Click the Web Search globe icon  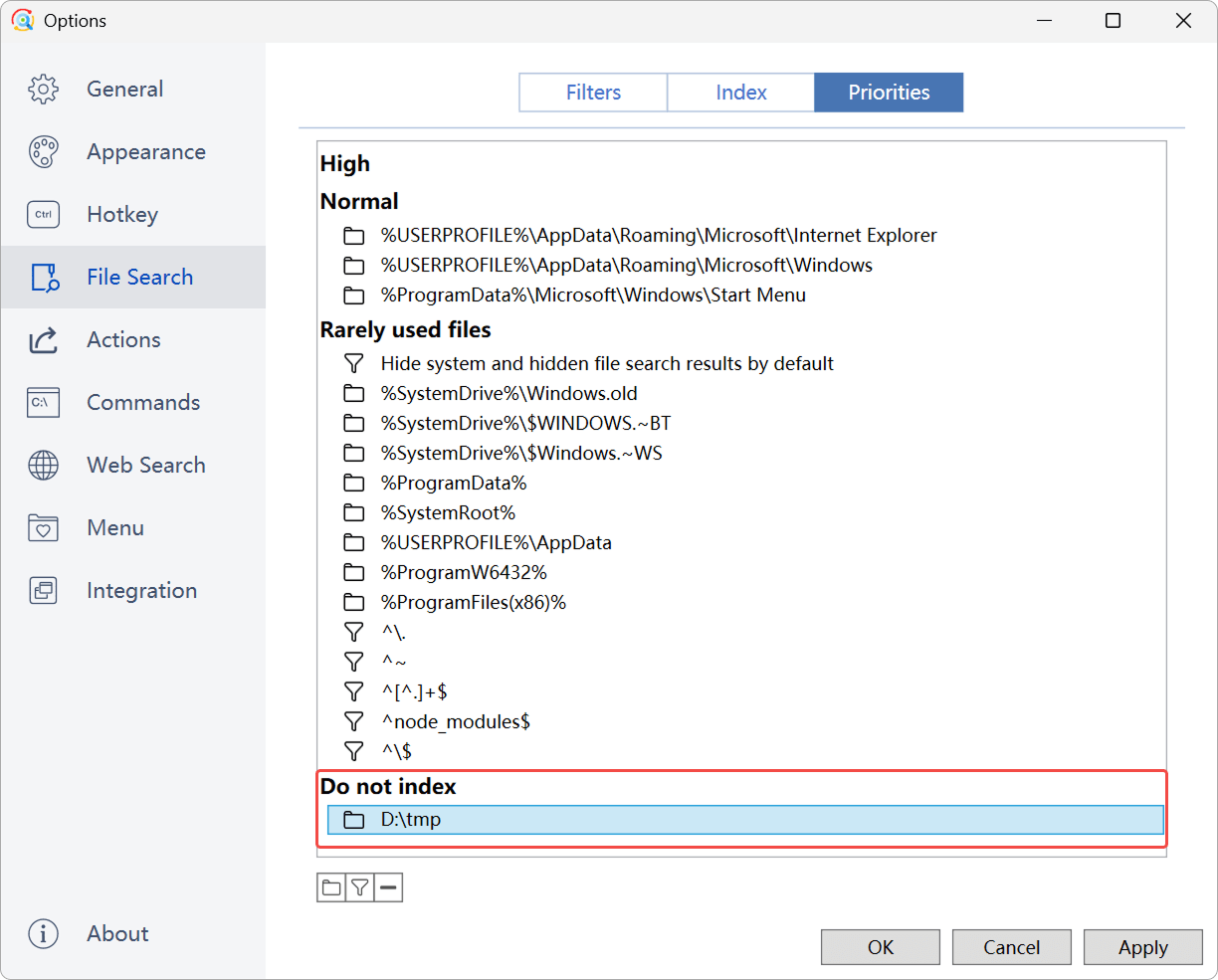point(43,466)
